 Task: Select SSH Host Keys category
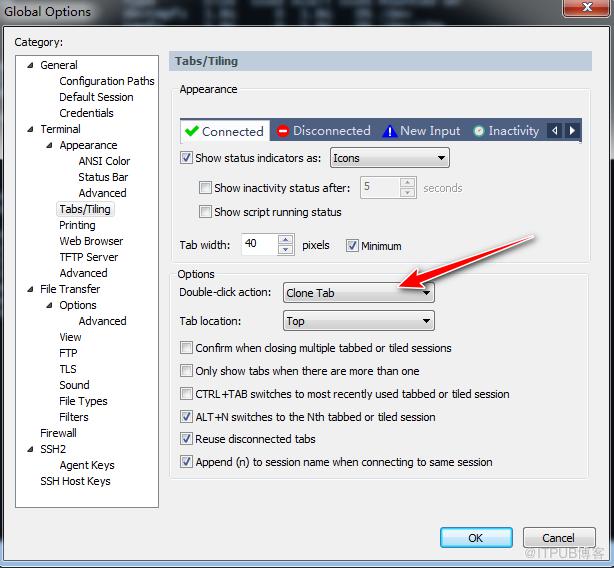pos(75,481)
